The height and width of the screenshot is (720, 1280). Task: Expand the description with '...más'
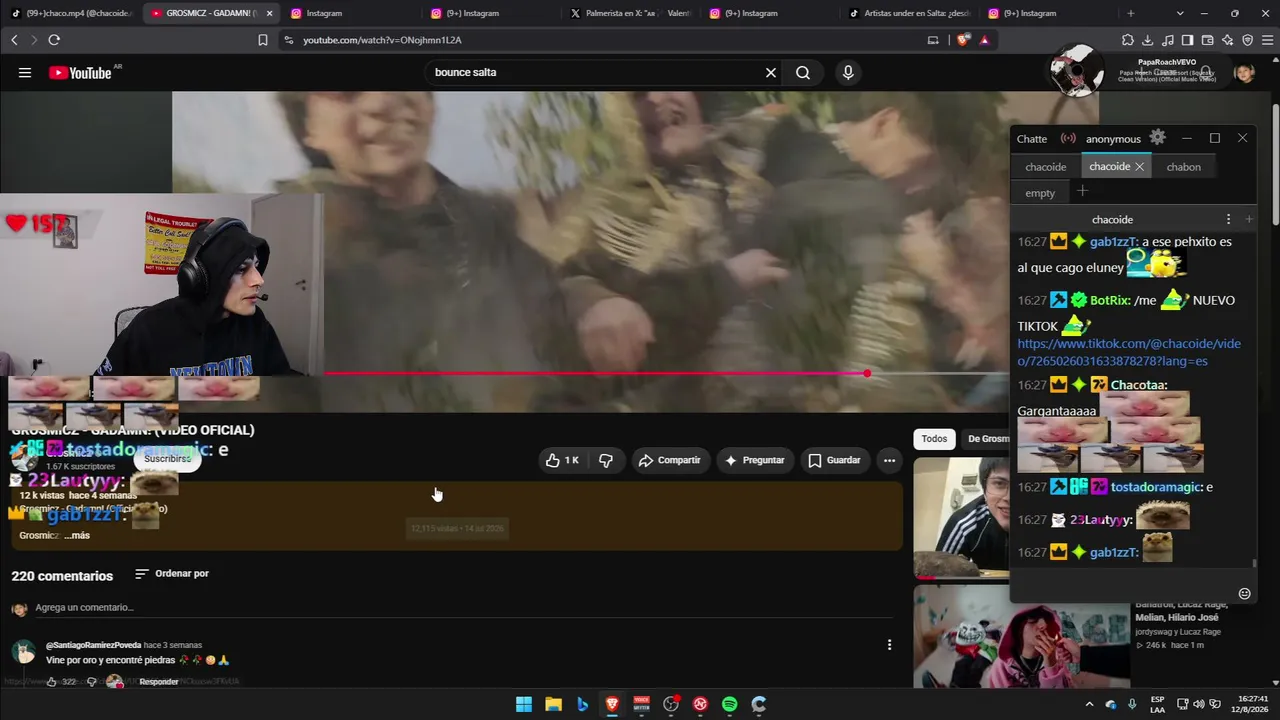pos(77,536)
